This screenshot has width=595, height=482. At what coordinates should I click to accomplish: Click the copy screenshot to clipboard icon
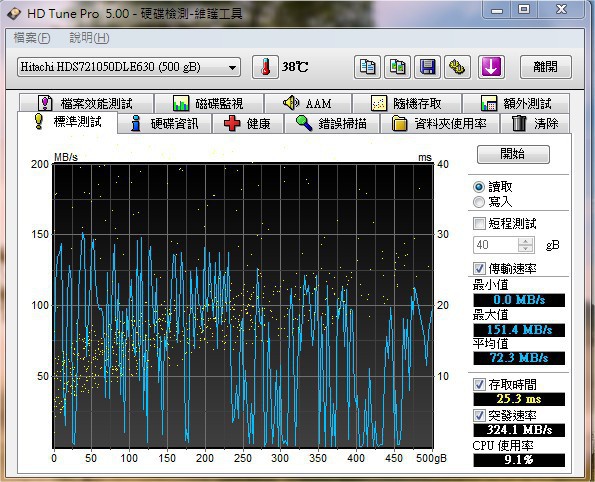pos(397,67)
